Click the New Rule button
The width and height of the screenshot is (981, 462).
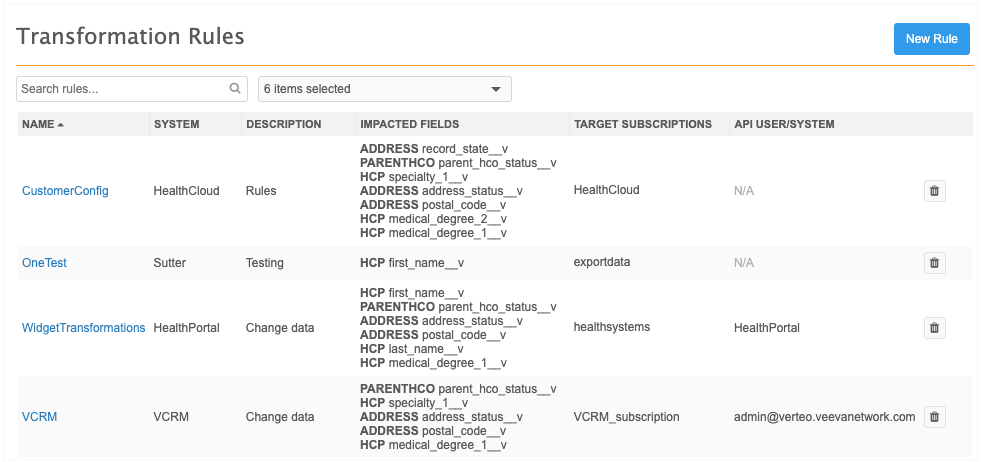(x=931, y=39)
